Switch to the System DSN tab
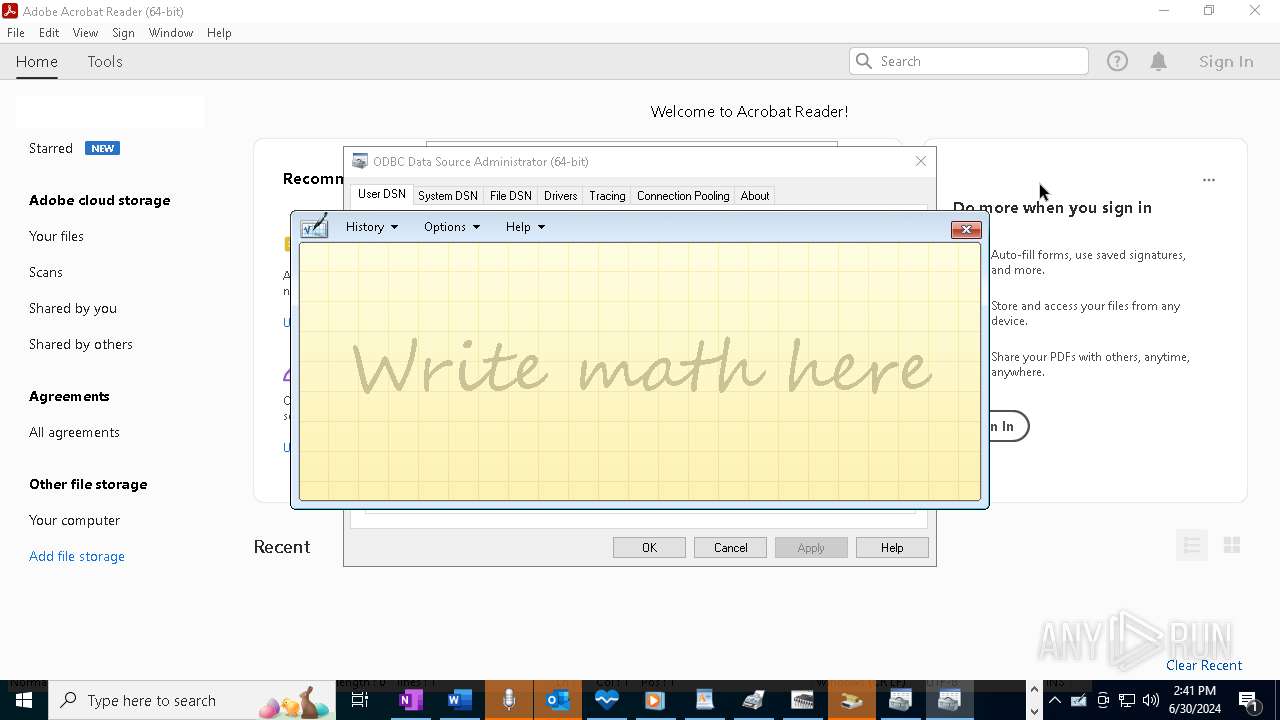Image resolution: width=1280 pixels, height=720 pixels. pyautogui.click(x=448, y=196)
